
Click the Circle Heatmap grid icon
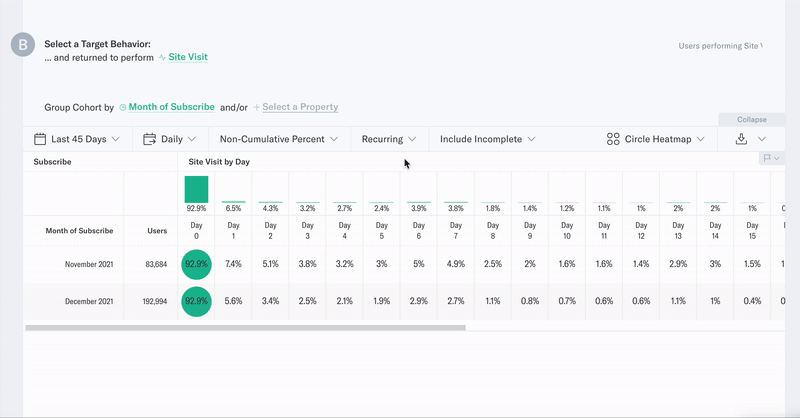[x=613, y=139]
